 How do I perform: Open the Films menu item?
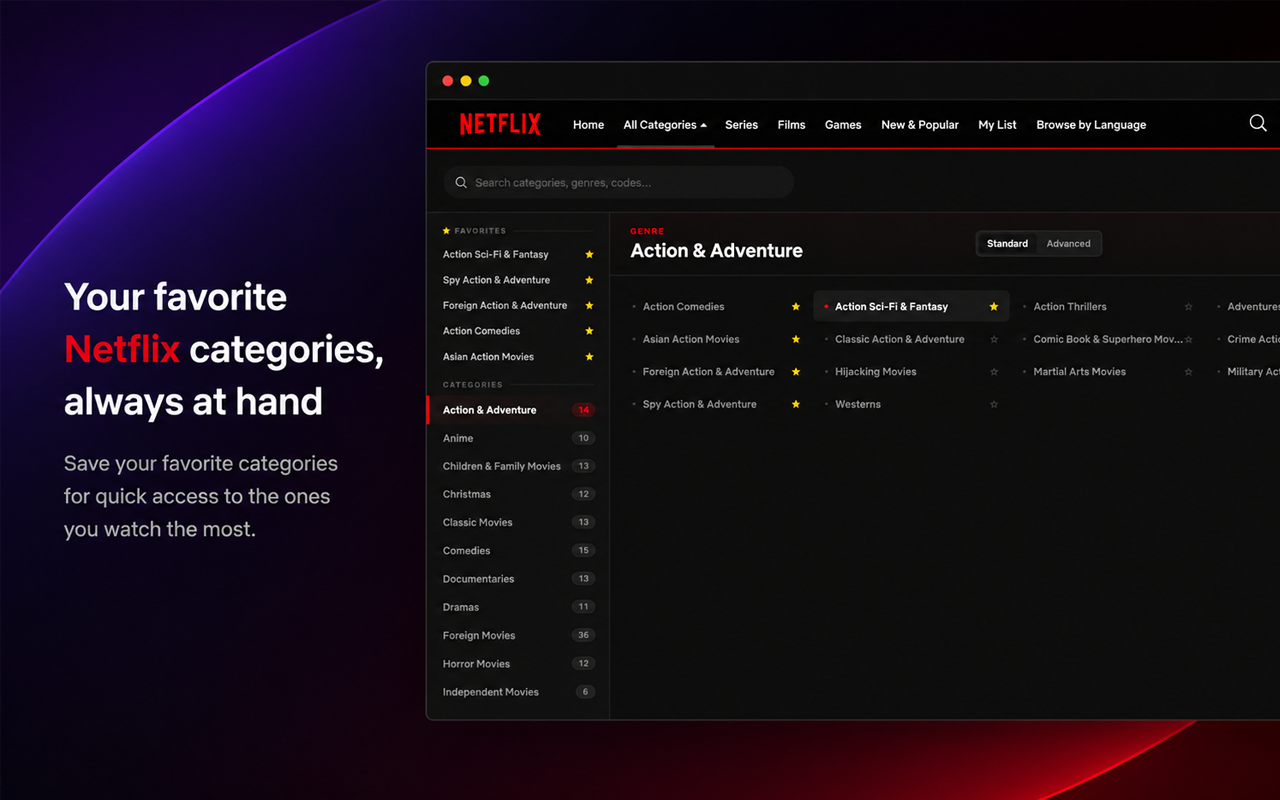791,125
